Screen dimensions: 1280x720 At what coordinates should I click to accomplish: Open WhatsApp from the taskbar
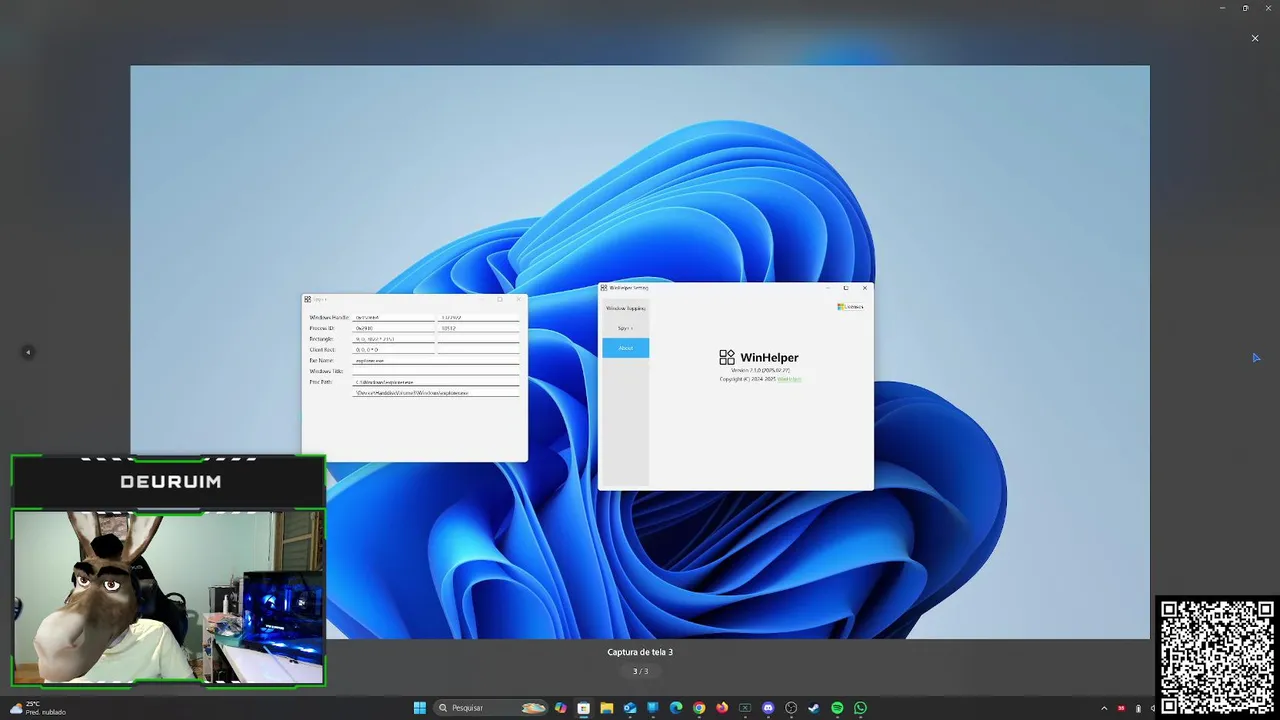pos(860,708)
